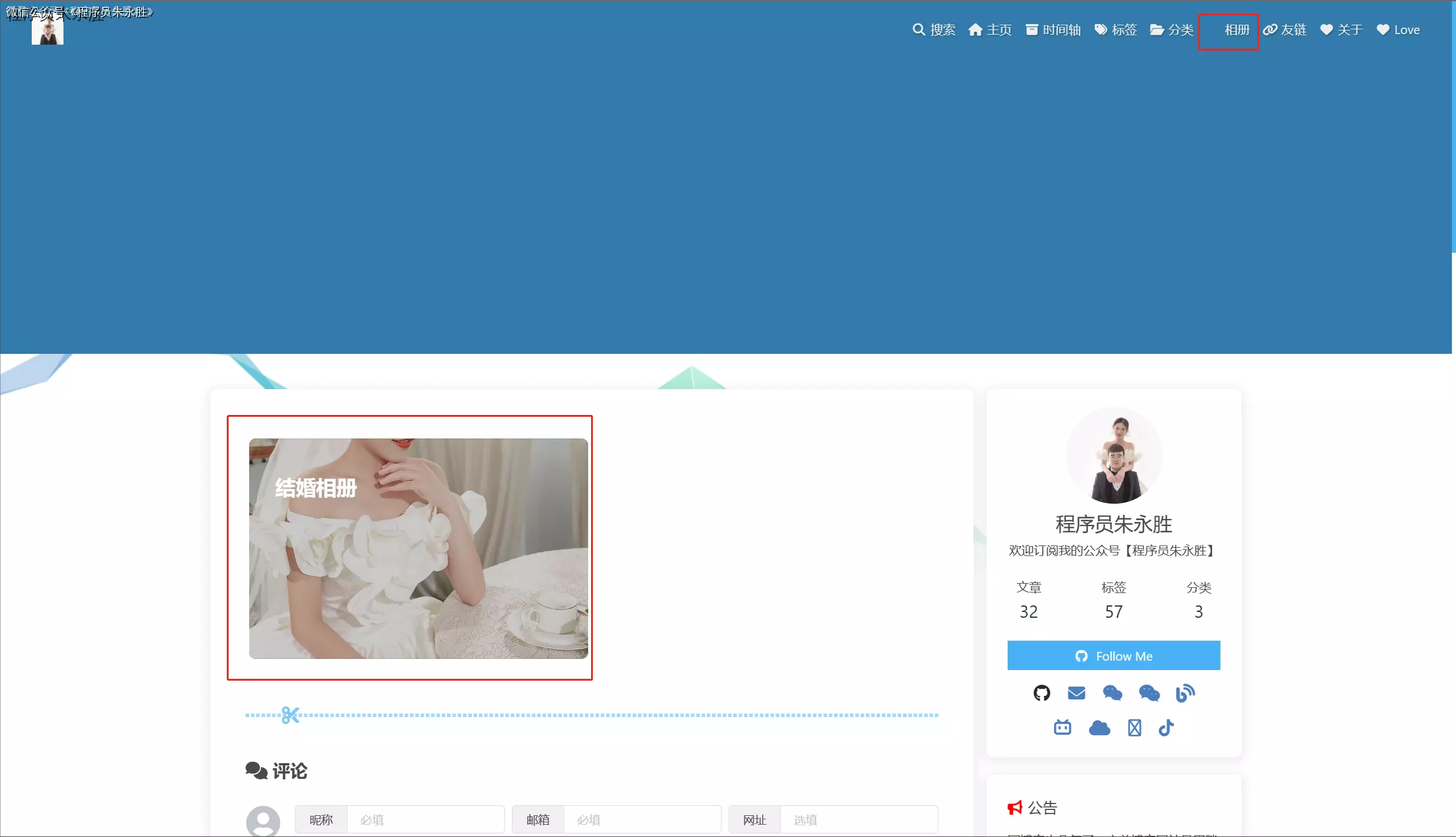This screenshot has height=837, width=1456.
Task: Open the 结婚相册 album thumbnail
Action: 418,548
